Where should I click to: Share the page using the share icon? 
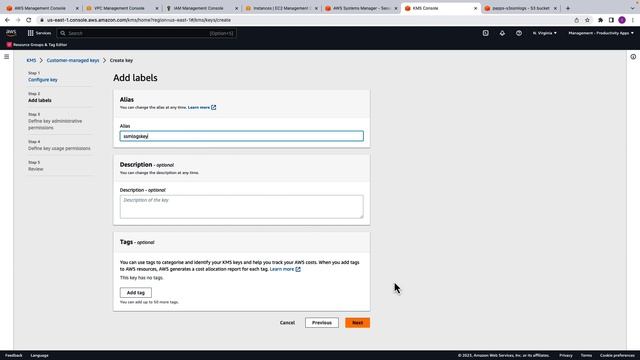tap(576, 20)
